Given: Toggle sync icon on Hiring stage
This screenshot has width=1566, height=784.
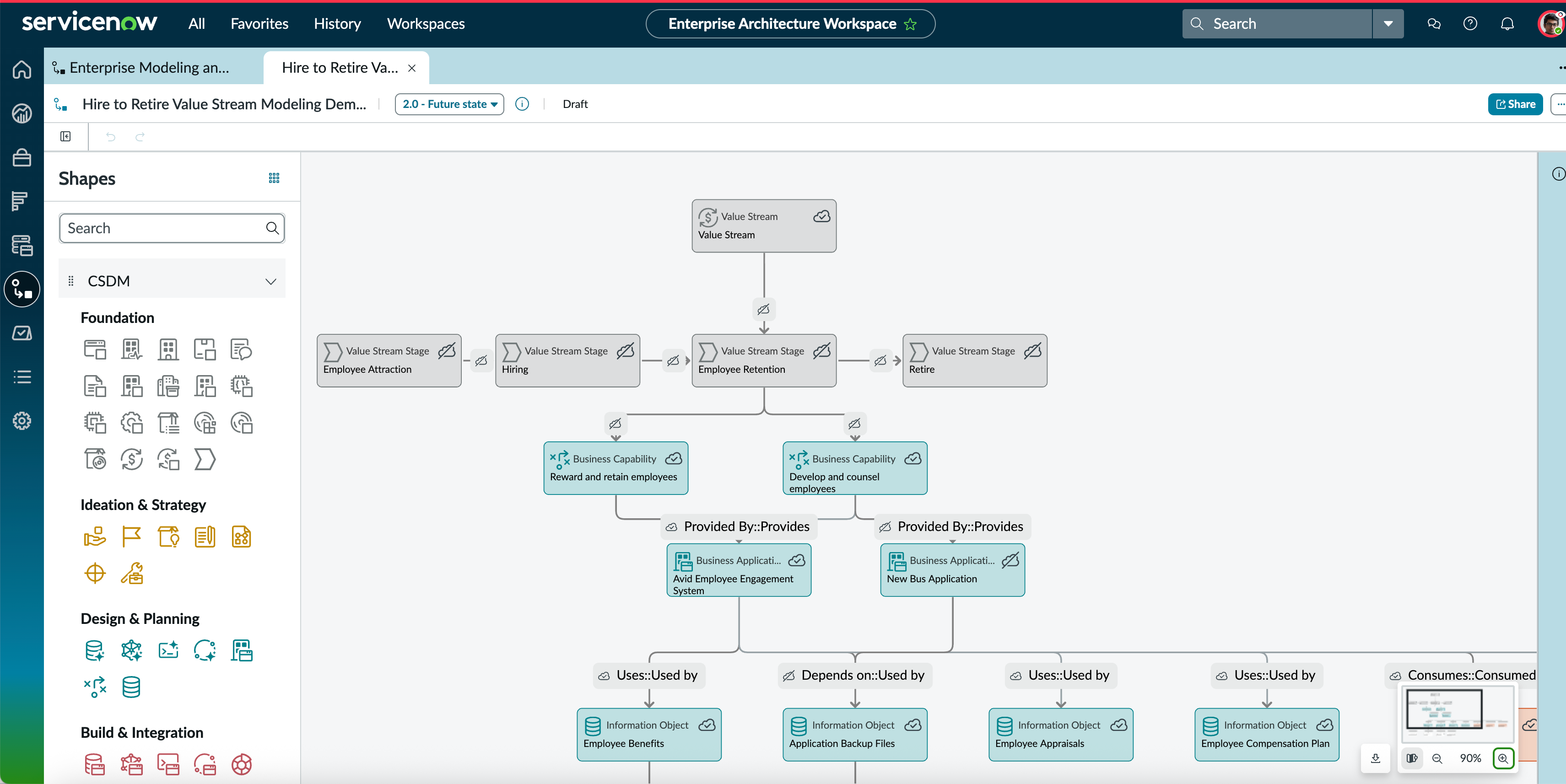Looking at the screenshot, I should (x=626, y=351).
